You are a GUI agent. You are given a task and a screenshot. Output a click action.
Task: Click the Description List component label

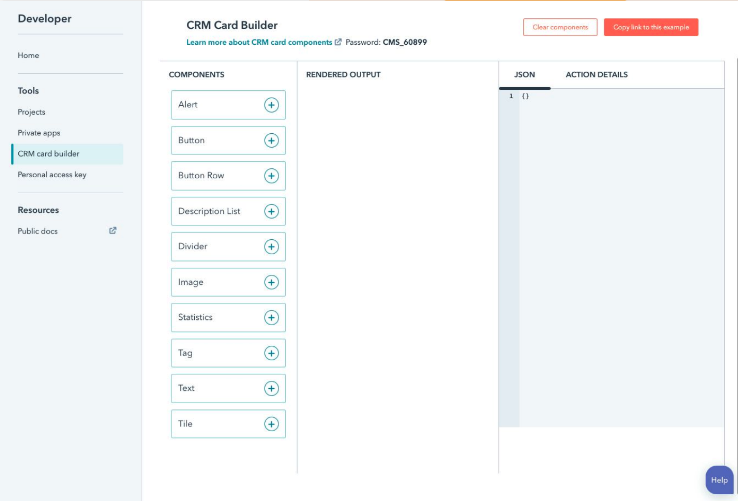[209, 211]
